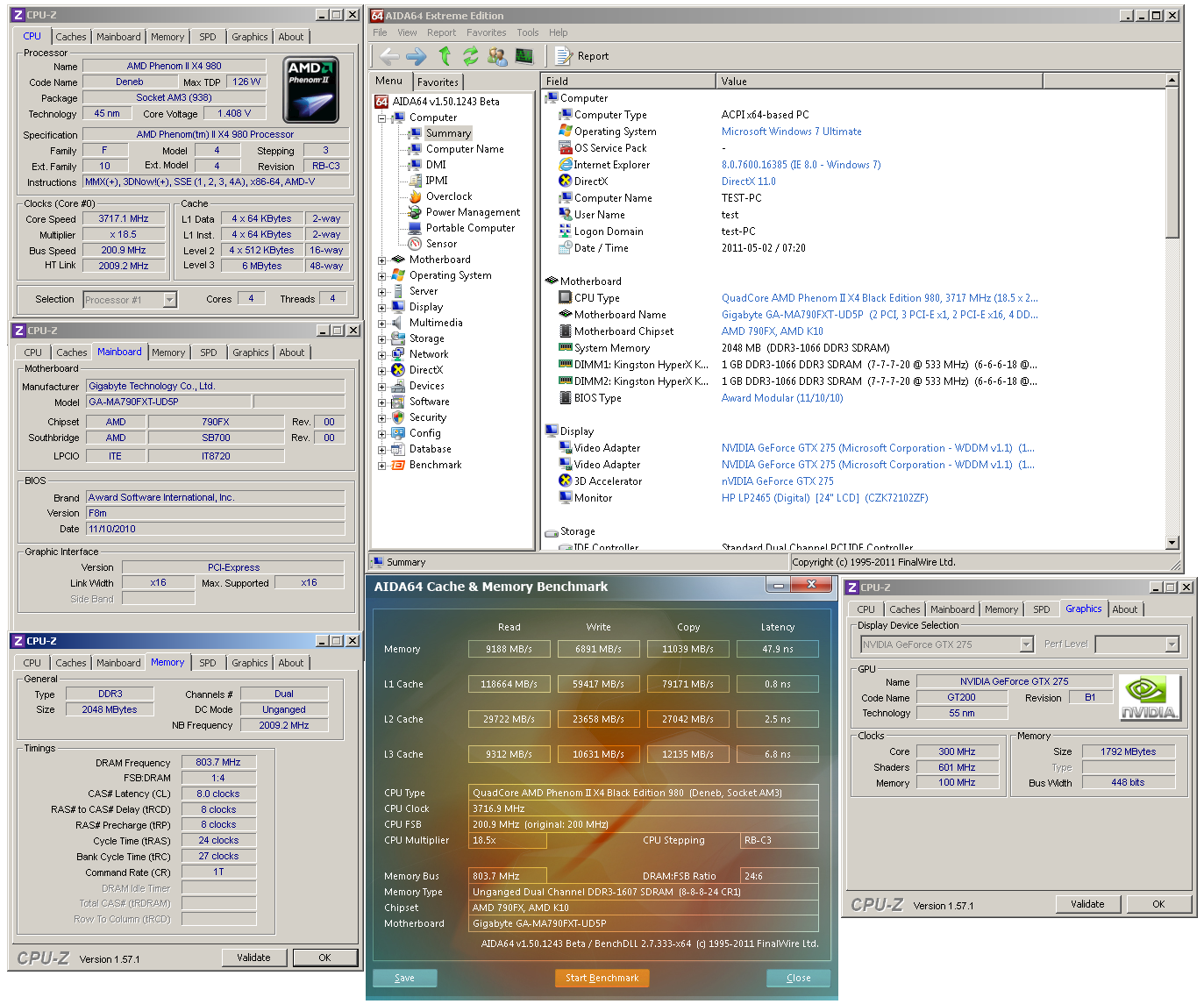The image size is (1204, 1004).
Task: Collapse the Computer node in AIDA64 tree
Action: click(x=382, y=117)
